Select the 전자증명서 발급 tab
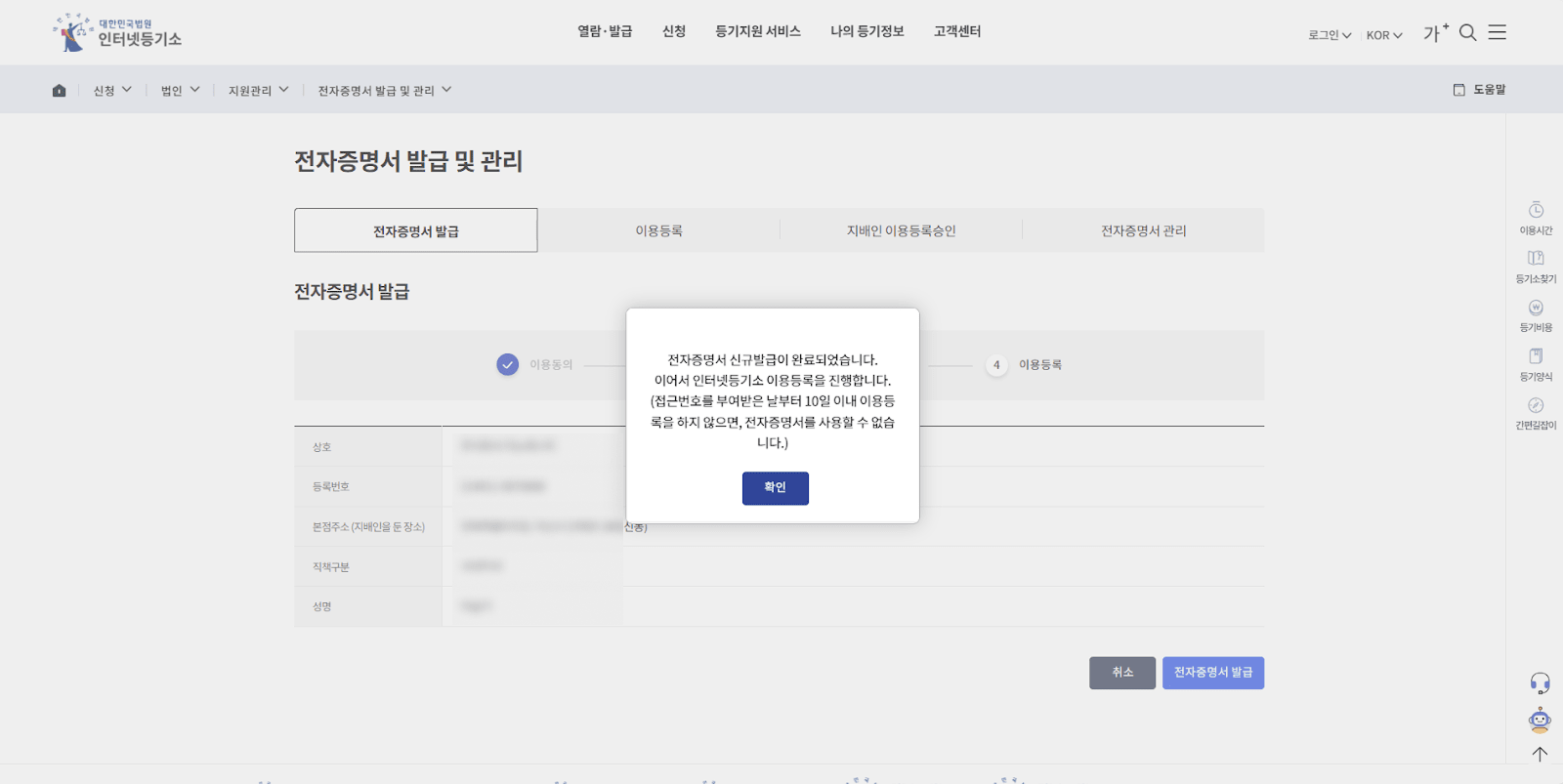Screen dimensions: 1563x784 pyautogui.click(x=416, y=230)
